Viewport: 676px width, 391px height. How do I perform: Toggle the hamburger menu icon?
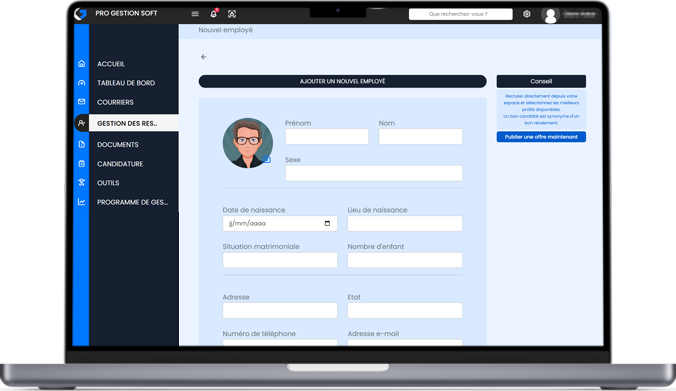[195, 14]
